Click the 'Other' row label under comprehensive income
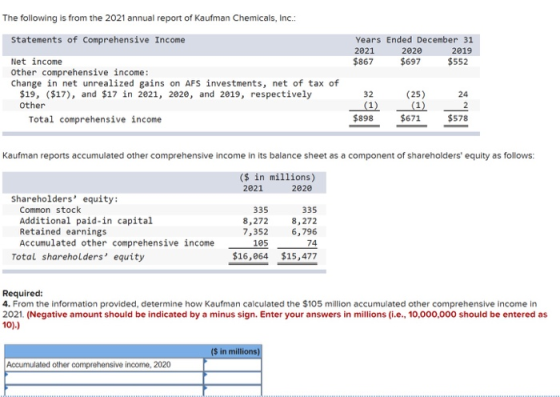The height and width of the screenshot is (397, 560). (x=32, y=106)
